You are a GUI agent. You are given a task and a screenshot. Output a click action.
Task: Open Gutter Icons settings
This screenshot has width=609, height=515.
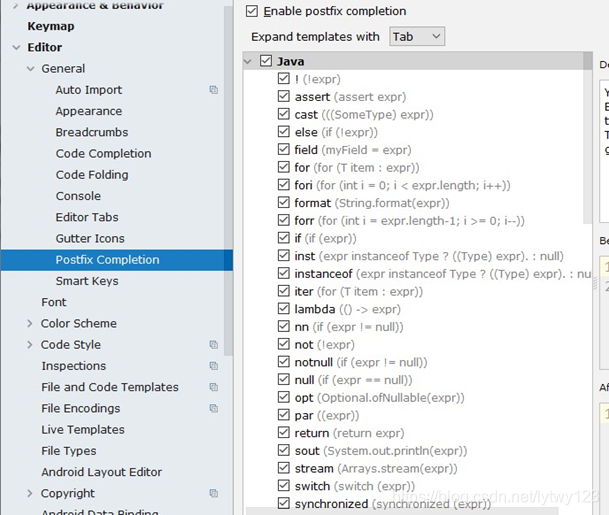pyautogui.click(x=90, y=238)
